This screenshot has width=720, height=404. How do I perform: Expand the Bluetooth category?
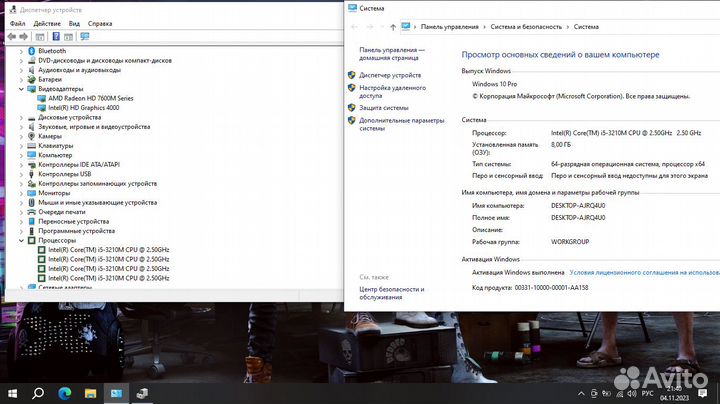point(21,51)
